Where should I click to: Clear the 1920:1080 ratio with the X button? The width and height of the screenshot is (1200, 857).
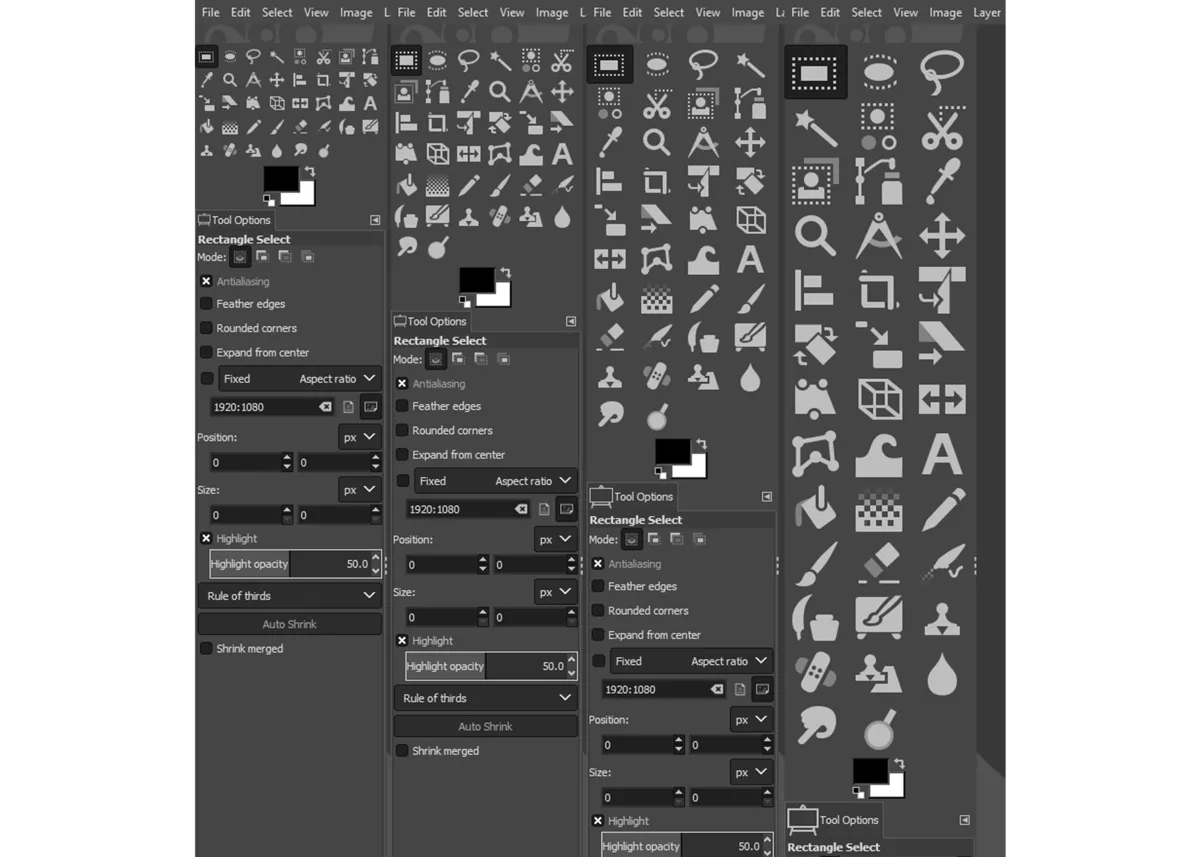point(325,406)
